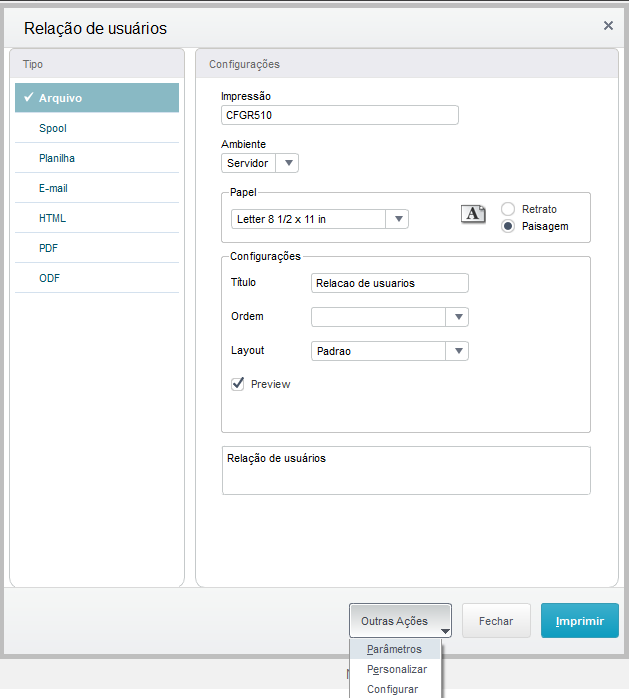629x698 pixels.
Task: Click the Imprimir button
Action: click(580, 621)
